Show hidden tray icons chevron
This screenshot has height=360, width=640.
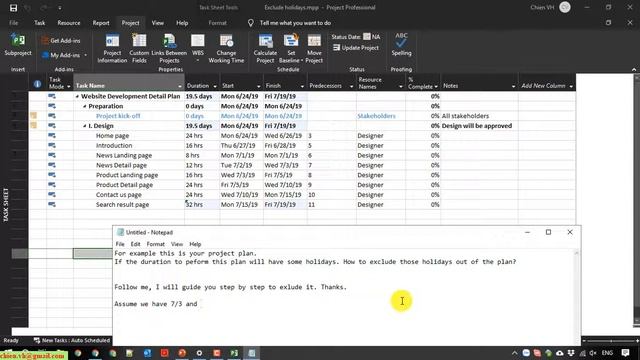514,353
